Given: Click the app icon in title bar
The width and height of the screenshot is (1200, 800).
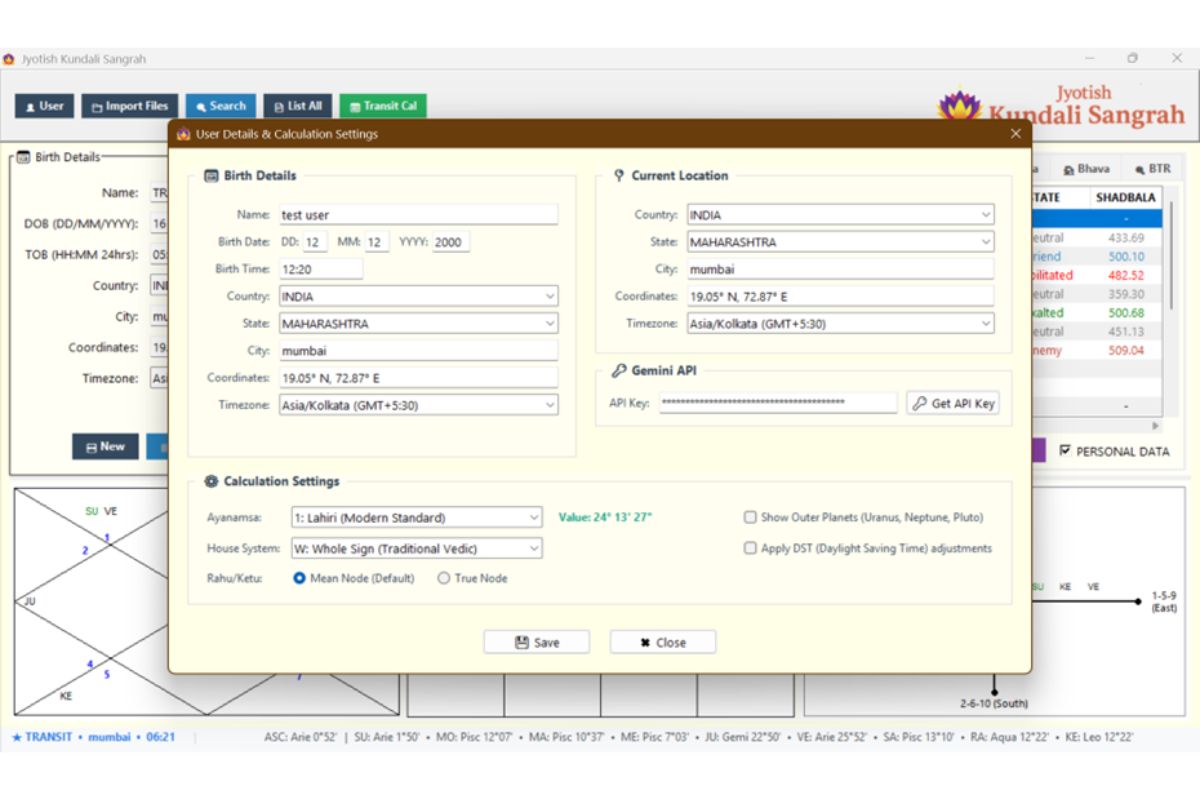Looking at the screenshot, I should click(9, 59).
